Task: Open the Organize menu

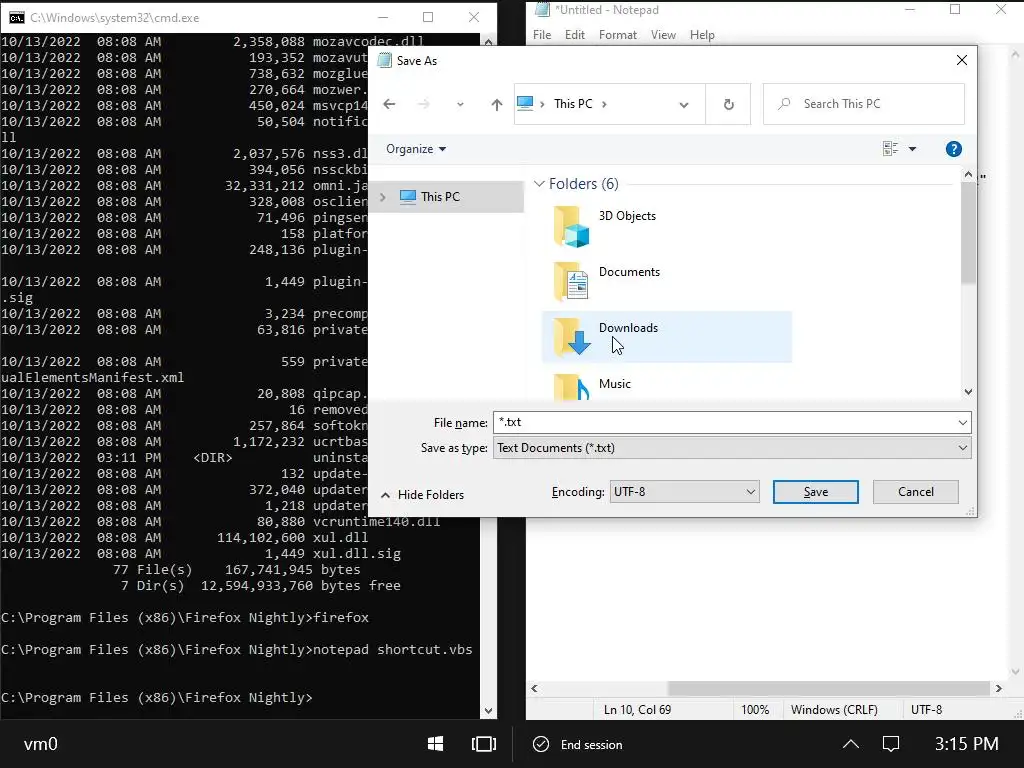Action: click(x=416, y=149)
